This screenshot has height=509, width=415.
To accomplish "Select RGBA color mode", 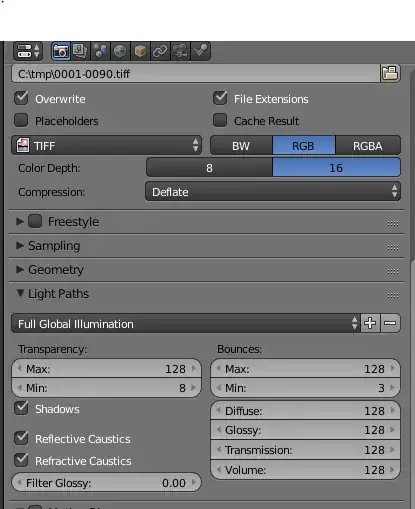I will [368, 145].
